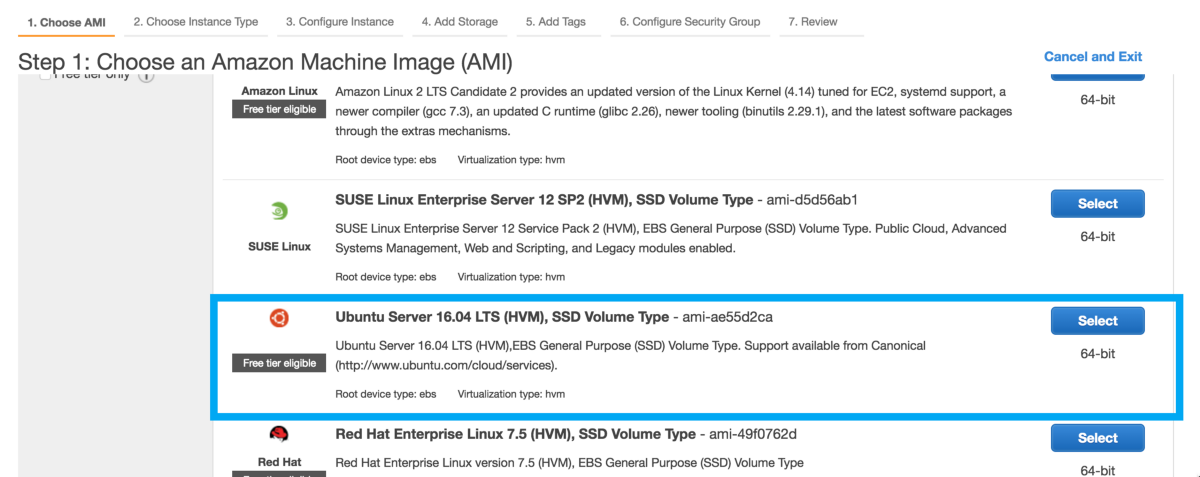
Task: Jump to the Review tab
Action: pyautogui.click(x=813, y=22)
